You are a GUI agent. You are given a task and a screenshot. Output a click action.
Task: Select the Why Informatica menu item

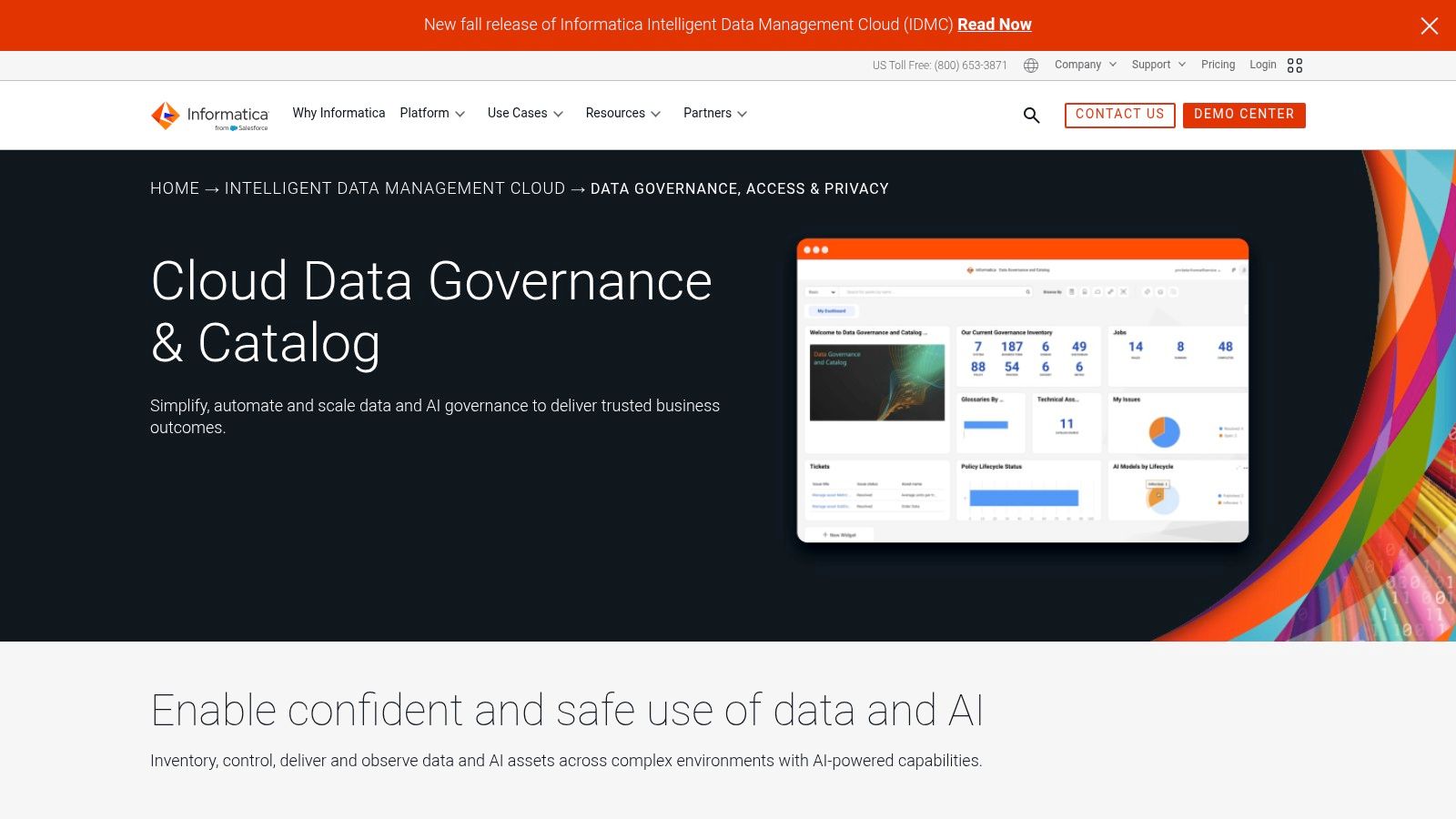pyautogui.click(x=339, y=113)
